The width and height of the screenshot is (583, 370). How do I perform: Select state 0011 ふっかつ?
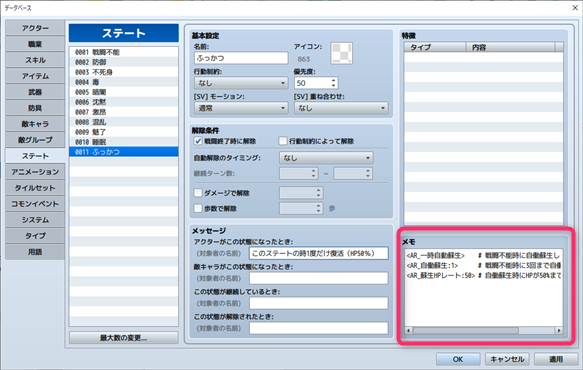pyautogui.click(x=123, y=152)
